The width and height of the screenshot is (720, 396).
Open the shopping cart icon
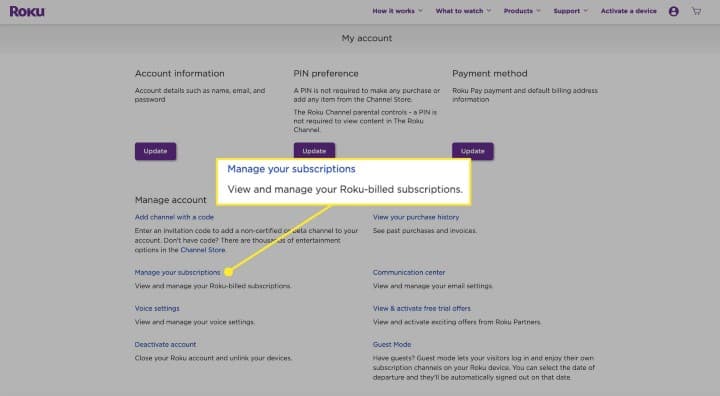coord(697,11)
